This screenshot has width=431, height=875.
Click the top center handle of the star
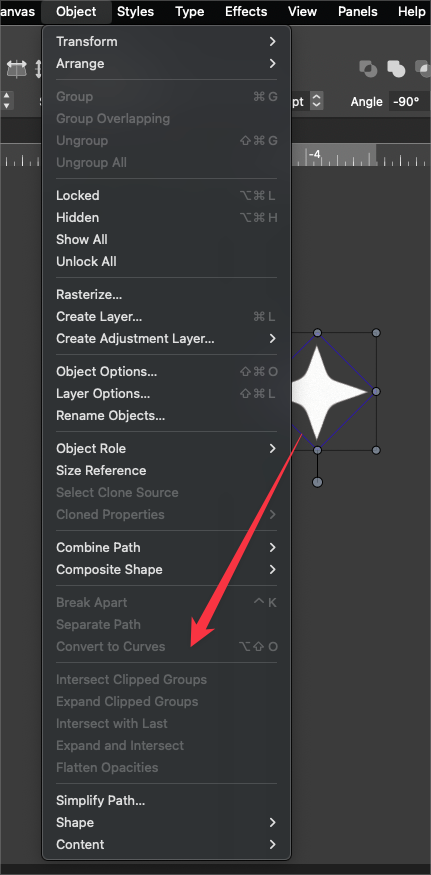click(x=317, y=333)
